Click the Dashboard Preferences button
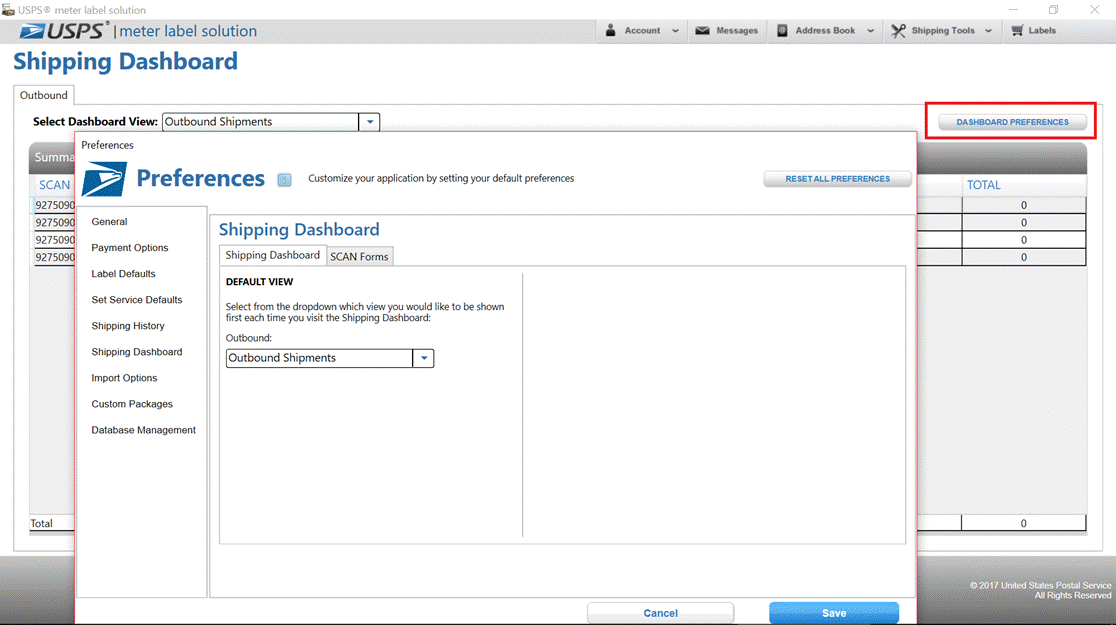1116x625 pixels. 1012,122
